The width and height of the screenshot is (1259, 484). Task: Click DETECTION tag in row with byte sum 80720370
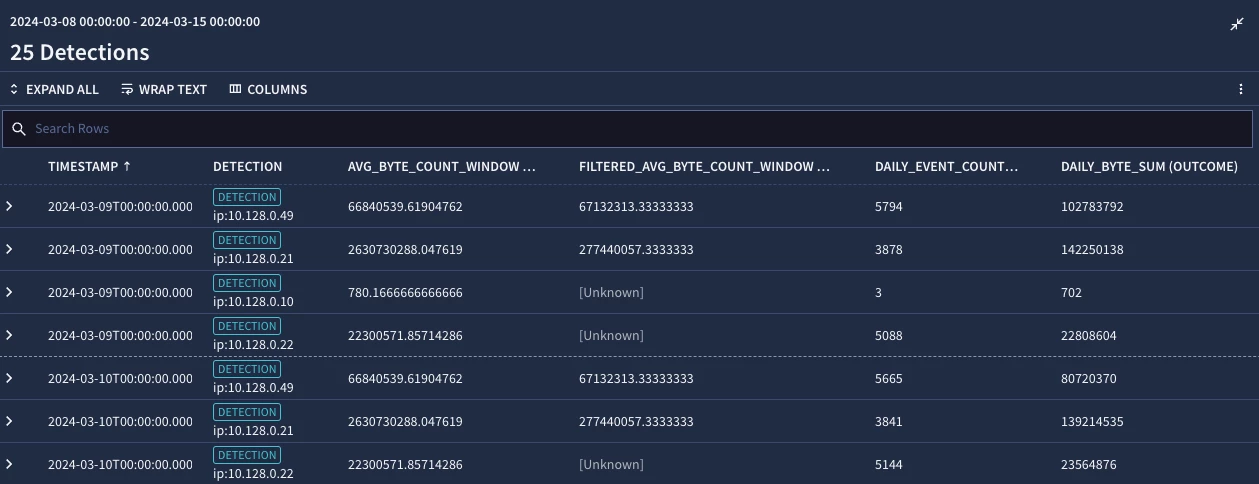pos(247,369)
